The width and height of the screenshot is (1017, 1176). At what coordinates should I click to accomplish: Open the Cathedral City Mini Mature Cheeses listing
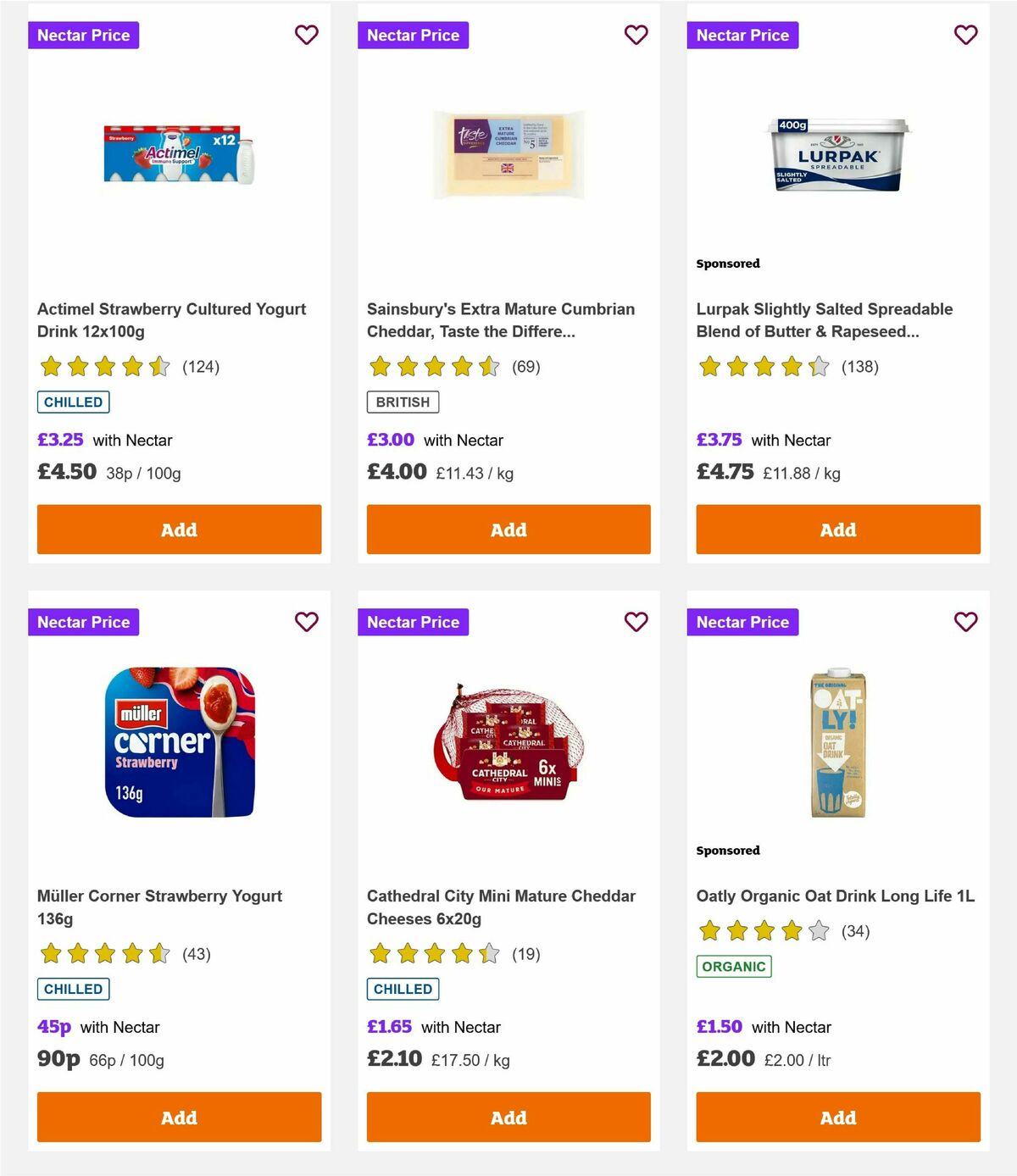pyautogui.click(x=500, y=907)
